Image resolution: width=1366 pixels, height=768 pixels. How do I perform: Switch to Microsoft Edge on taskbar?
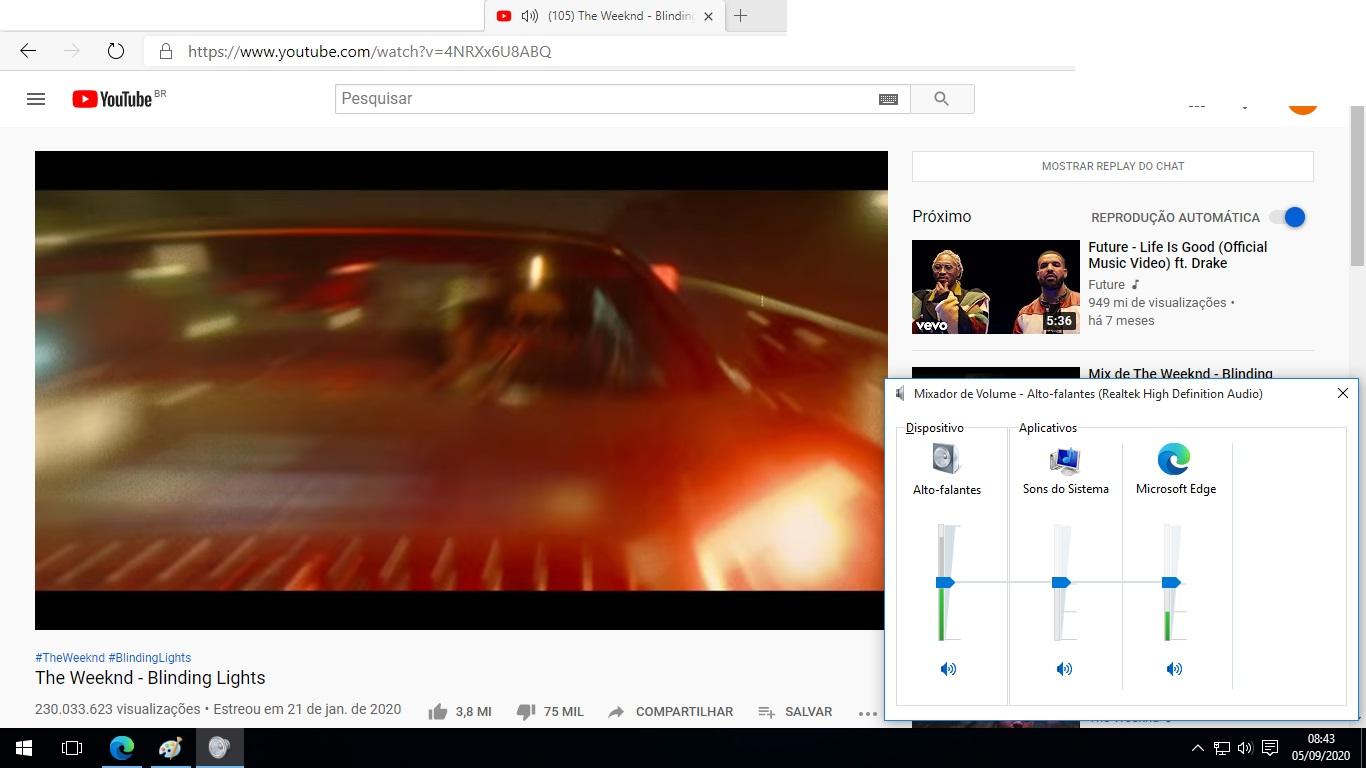pos(122,748)
